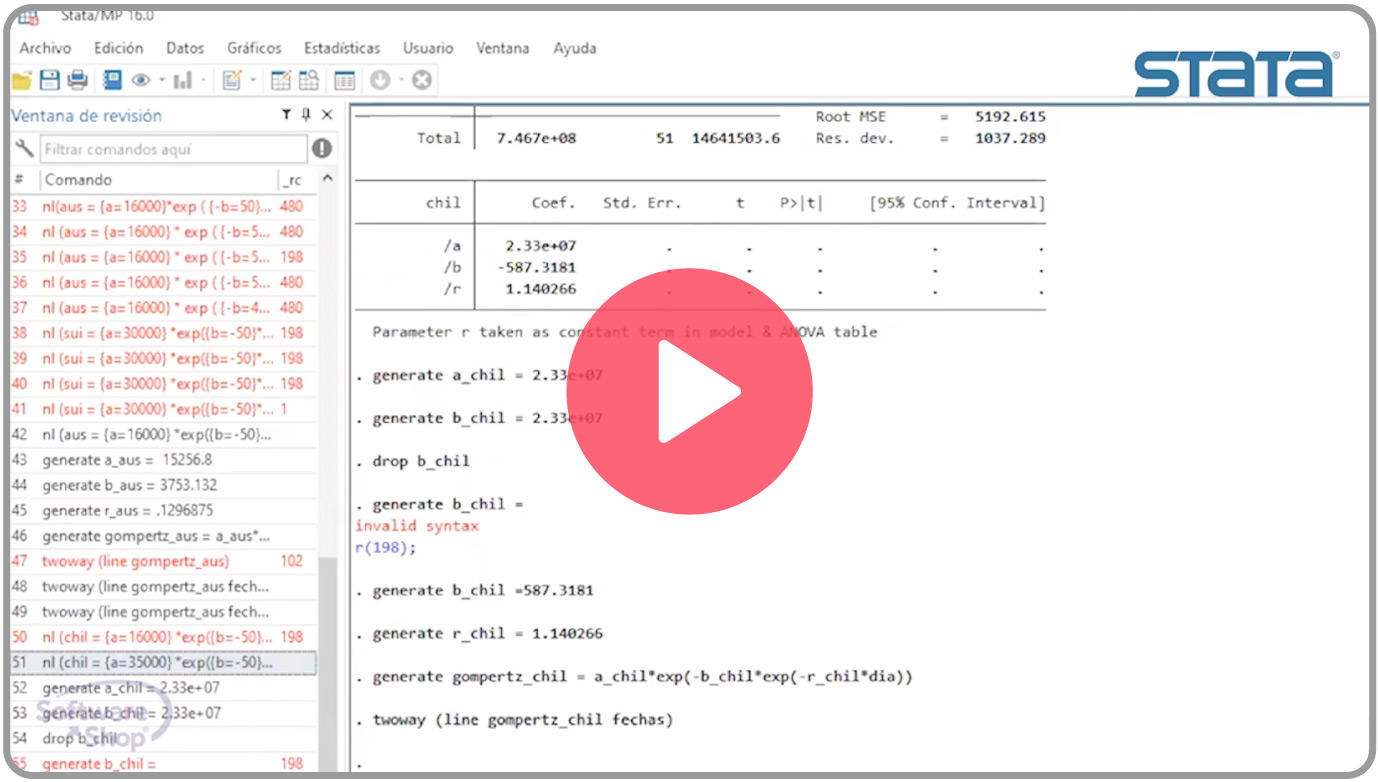Click the Print icon in toolbar
1378x782 pixels.
click(77, 80)
